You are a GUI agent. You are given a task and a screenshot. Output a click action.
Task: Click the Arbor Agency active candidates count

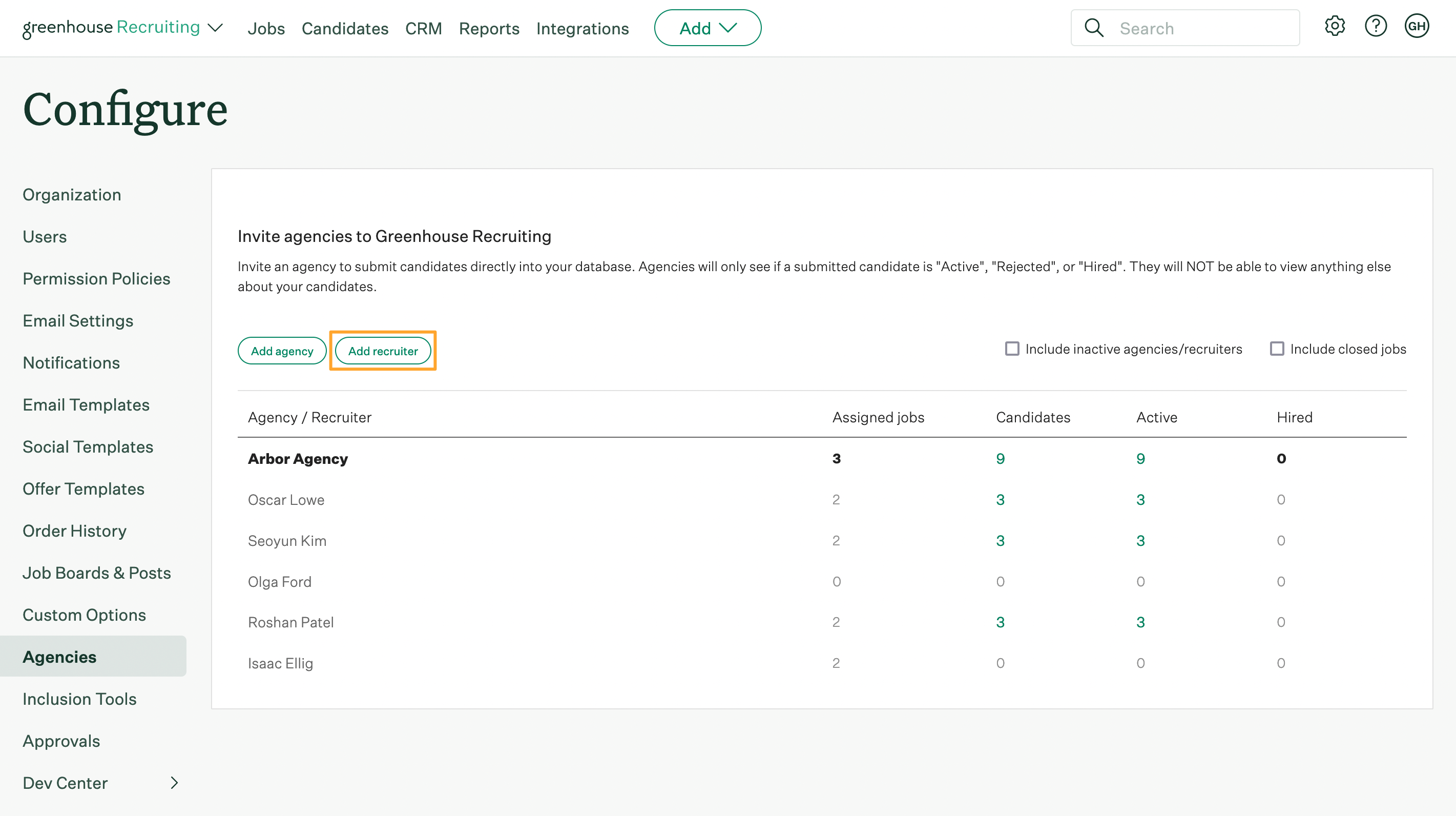coord(1141,458)
